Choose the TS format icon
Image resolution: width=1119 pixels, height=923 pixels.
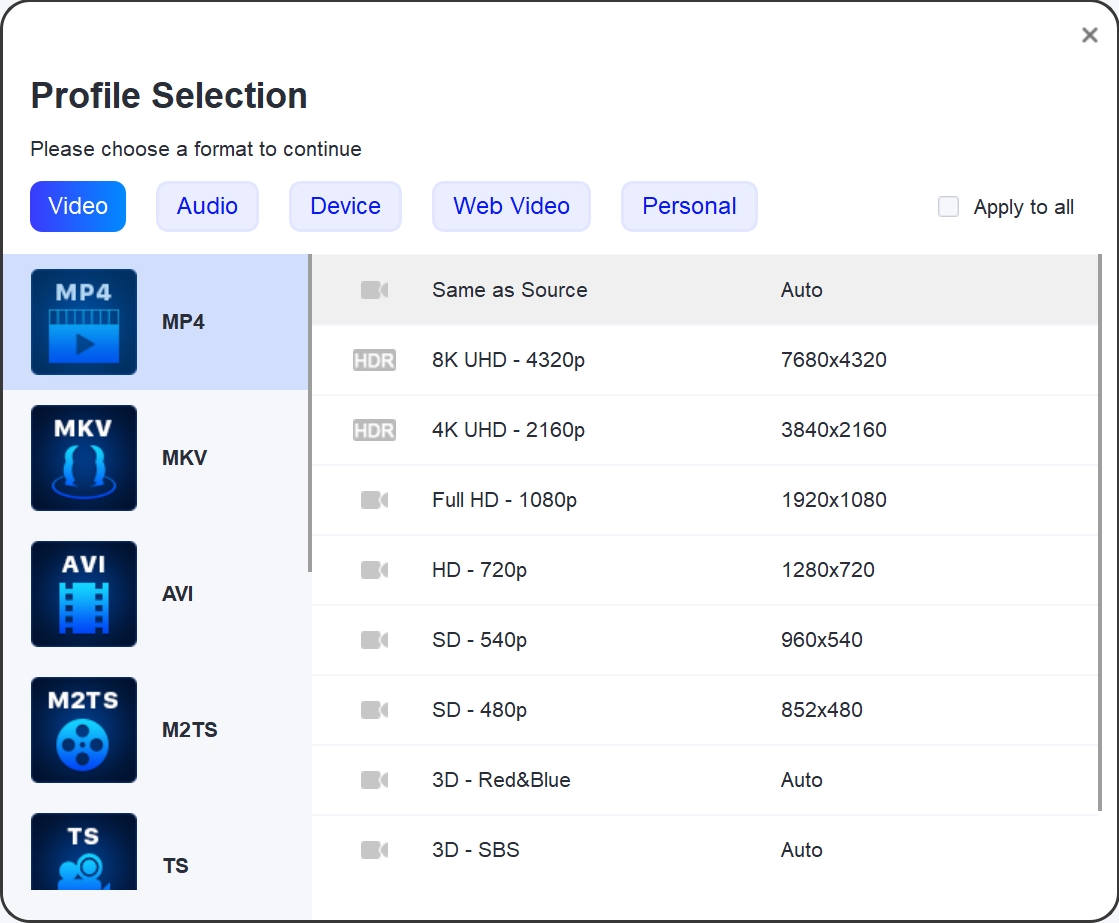[x=84, y=852]
